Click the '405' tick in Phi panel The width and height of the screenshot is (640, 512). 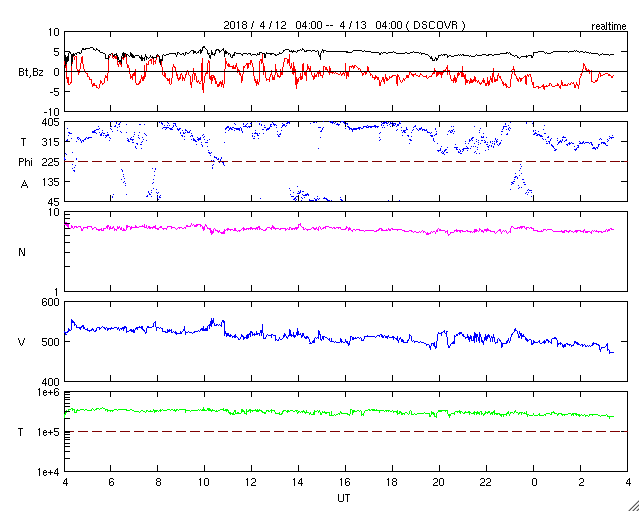[x=52, y=122]
